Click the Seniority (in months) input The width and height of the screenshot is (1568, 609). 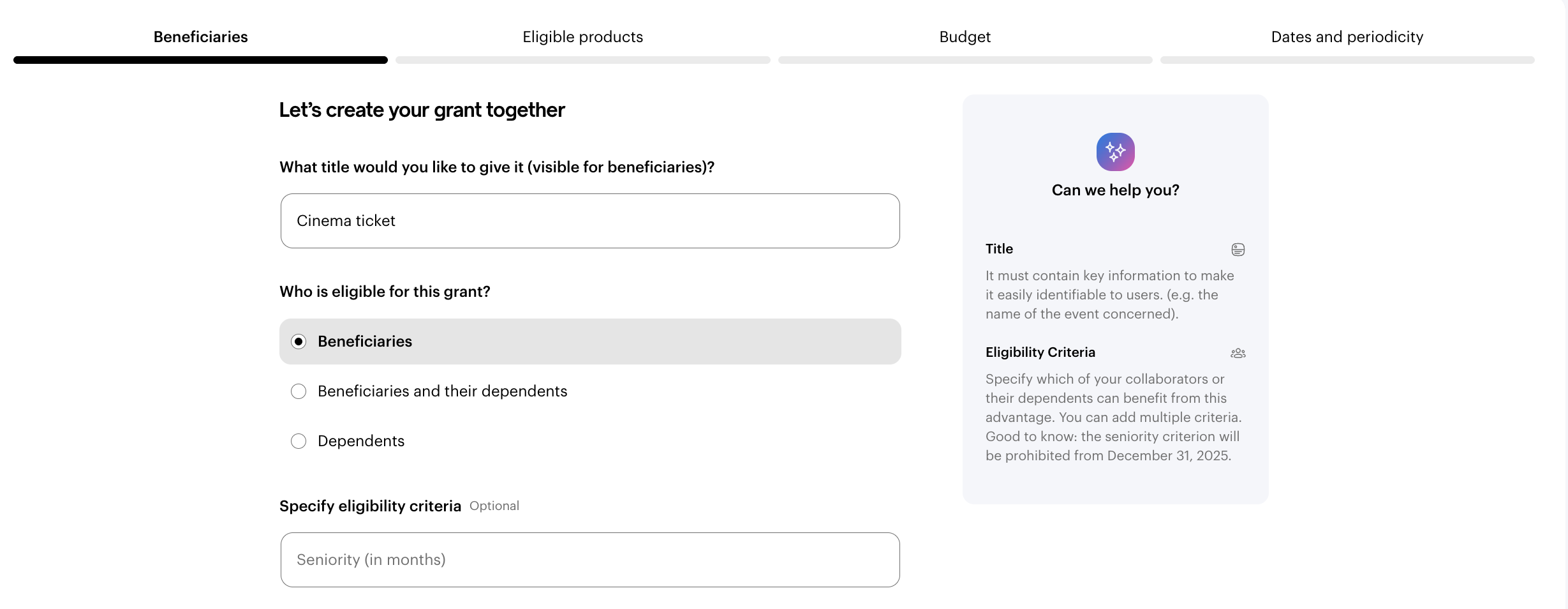(590, 560)
